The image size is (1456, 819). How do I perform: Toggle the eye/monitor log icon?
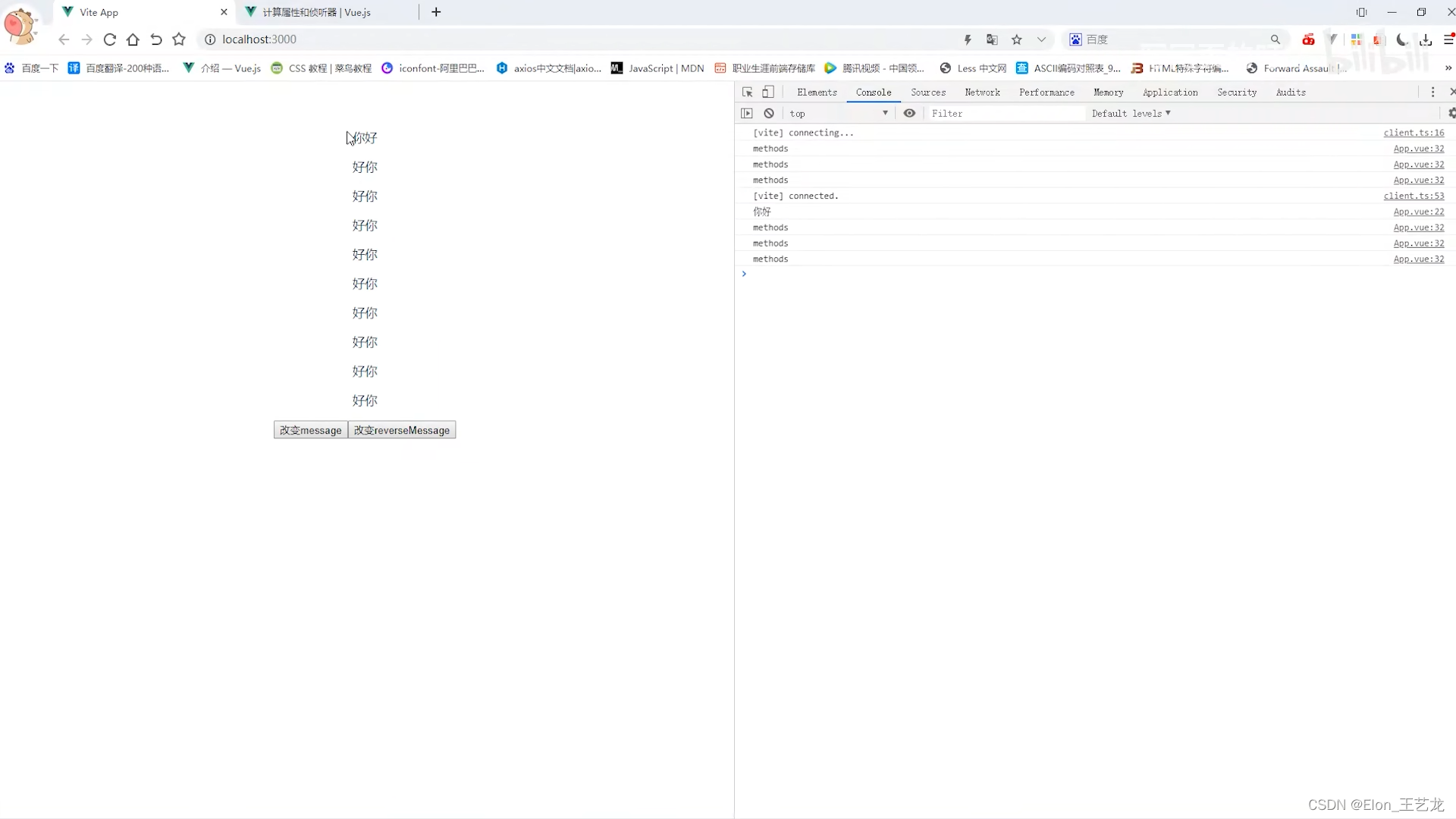pos(908,113)
